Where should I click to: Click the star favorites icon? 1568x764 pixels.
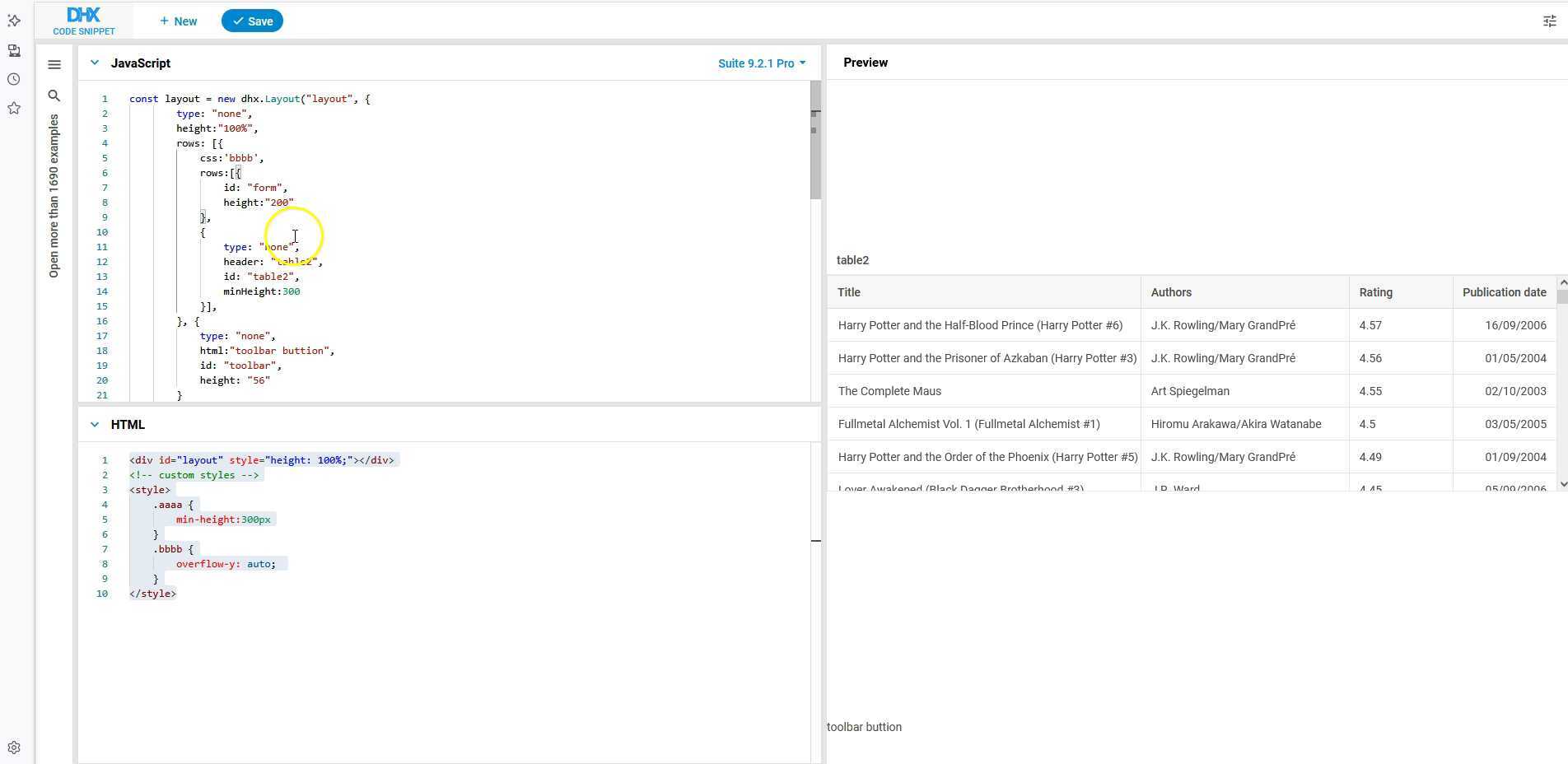(x=14, y=109)
